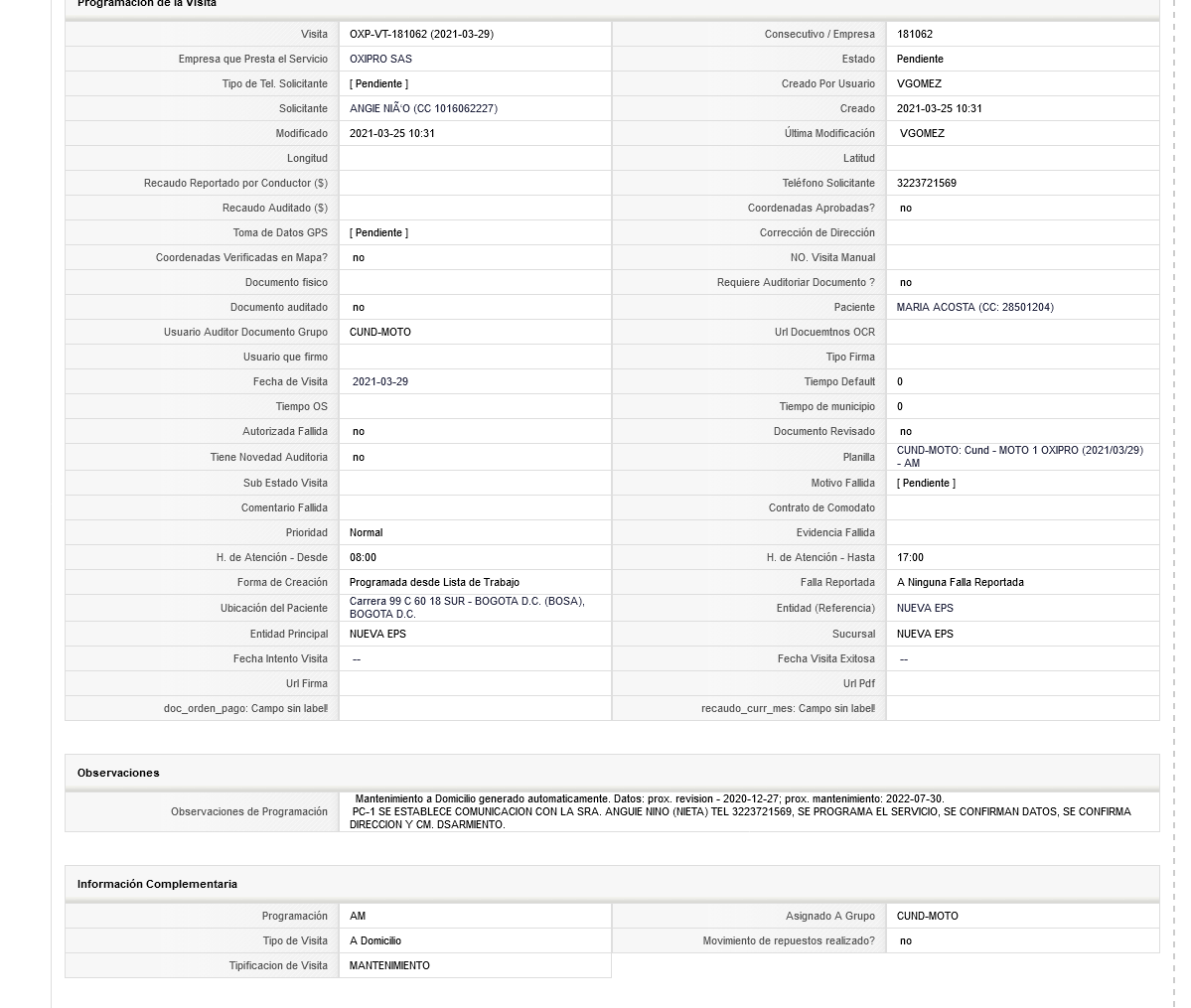
Task: Click doc_orden_pago Campo sin label text
Action: (x=245, y=709)
